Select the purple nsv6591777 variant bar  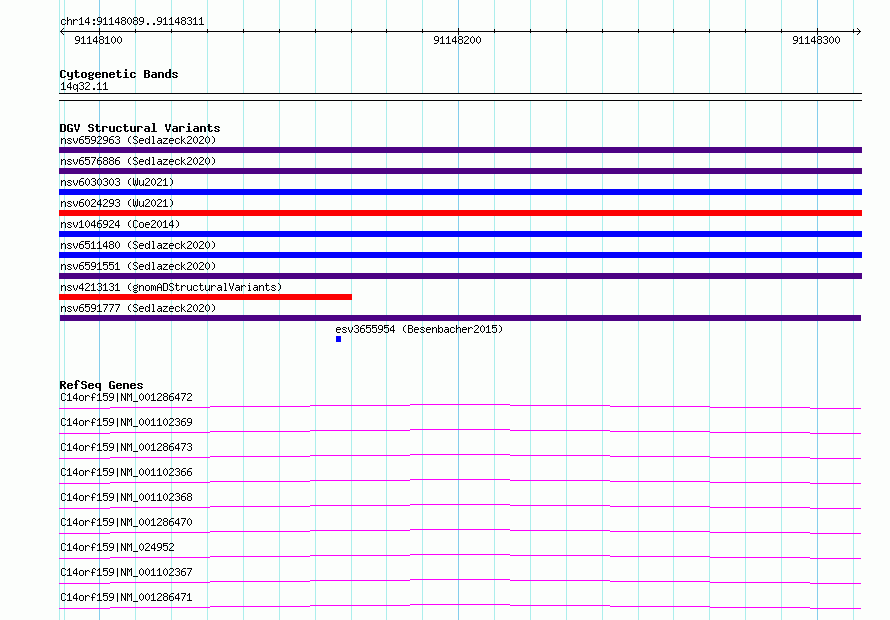click(x=460, y=318)
